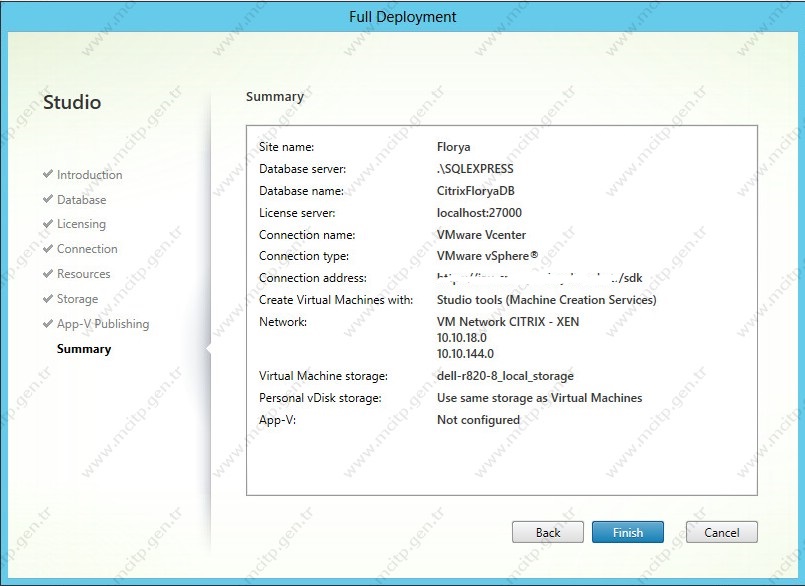This screenshot has width=805, height=586.
Task: Open the Introduction step
Action: pos(89,175)
